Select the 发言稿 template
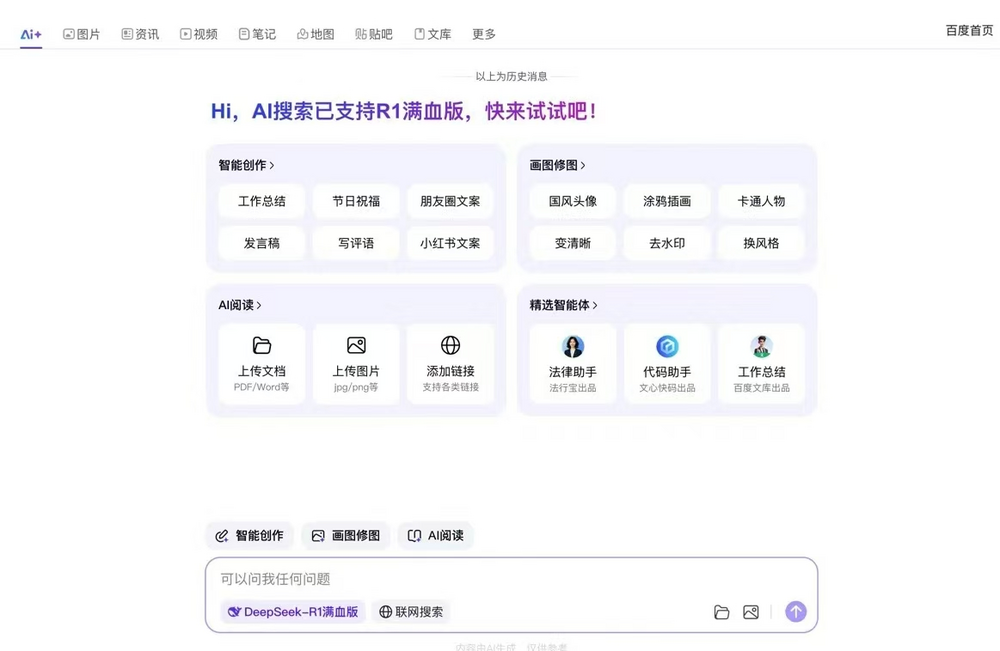1000x651 pixels. pyautogui.click(x=261, y=243)
